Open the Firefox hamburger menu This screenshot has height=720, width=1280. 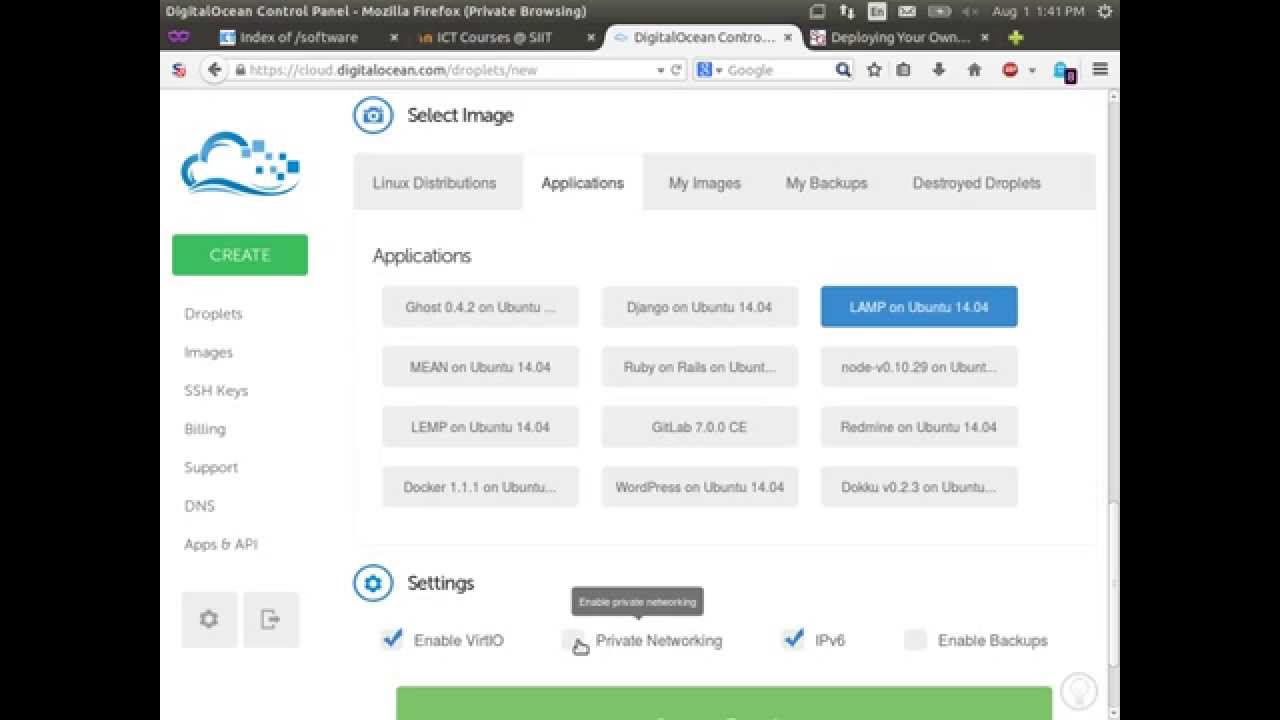(x=1100, y=70)
